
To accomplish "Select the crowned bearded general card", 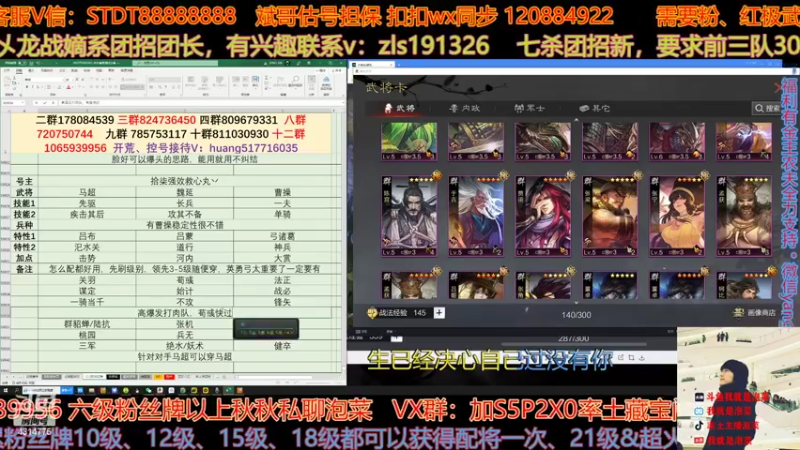I will click(x=744, y=216).
